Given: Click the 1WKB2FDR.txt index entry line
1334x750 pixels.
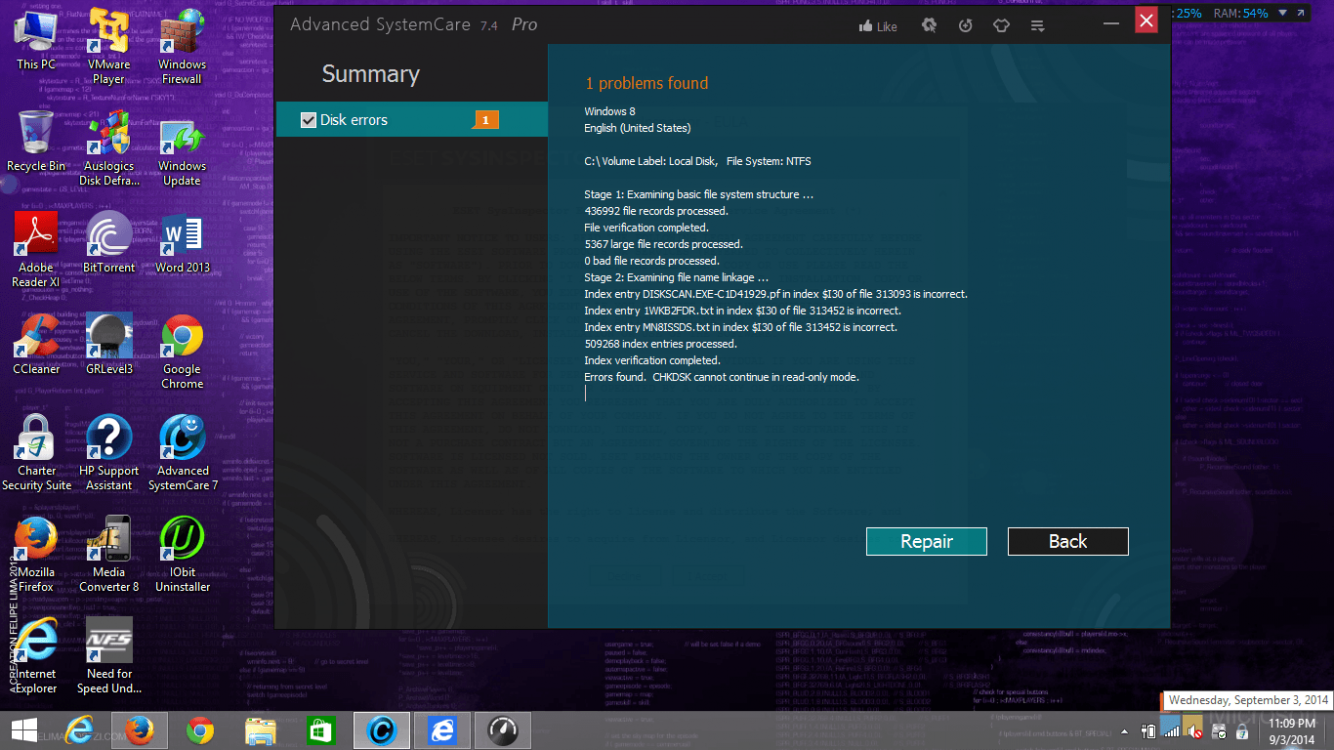Looking at the screenshot, I should click(x=742, y=311).
